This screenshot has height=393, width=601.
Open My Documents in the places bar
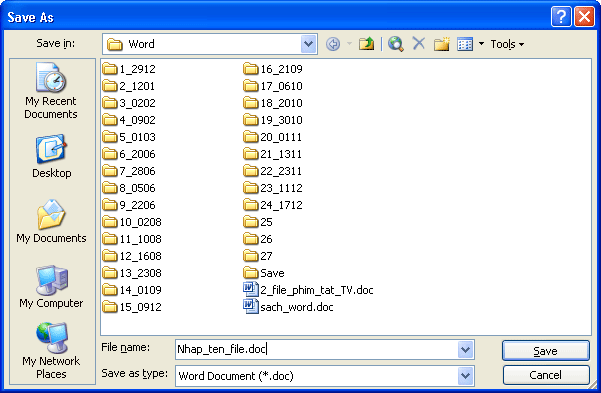click(51, 222)
